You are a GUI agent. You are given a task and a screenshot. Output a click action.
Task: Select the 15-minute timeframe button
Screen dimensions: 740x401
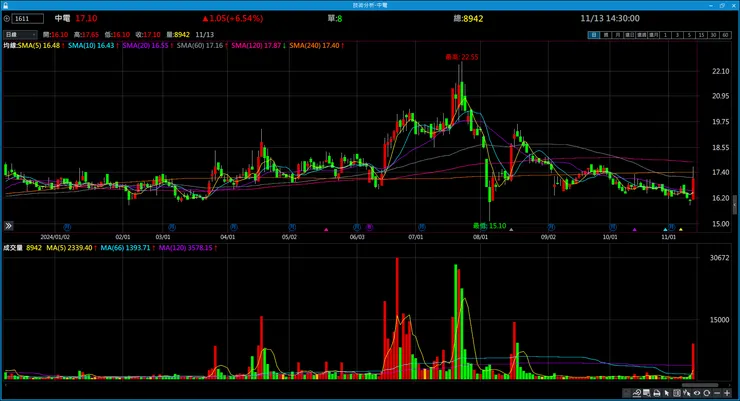point(702,35)
